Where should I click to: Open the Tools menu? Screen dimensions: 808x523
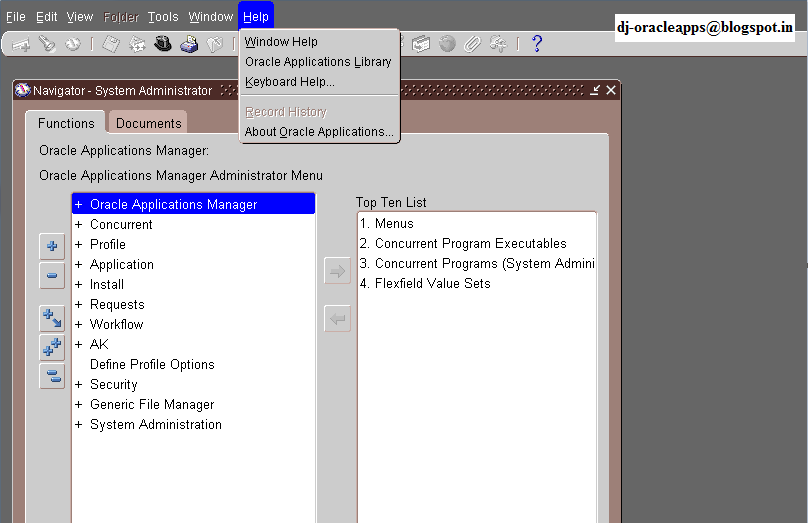click(163, 17)
